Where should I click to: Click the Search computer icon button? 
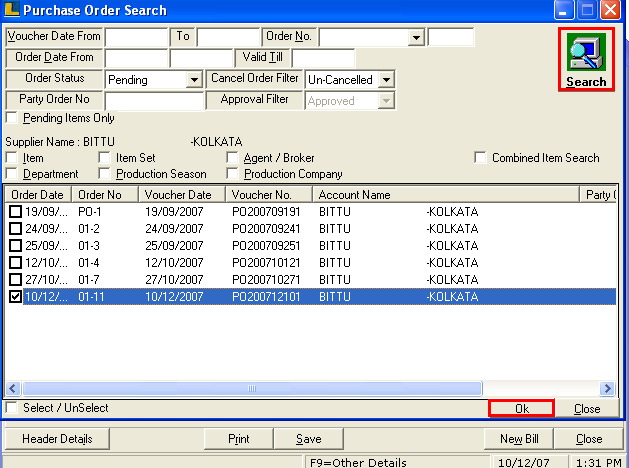[586, 59]
